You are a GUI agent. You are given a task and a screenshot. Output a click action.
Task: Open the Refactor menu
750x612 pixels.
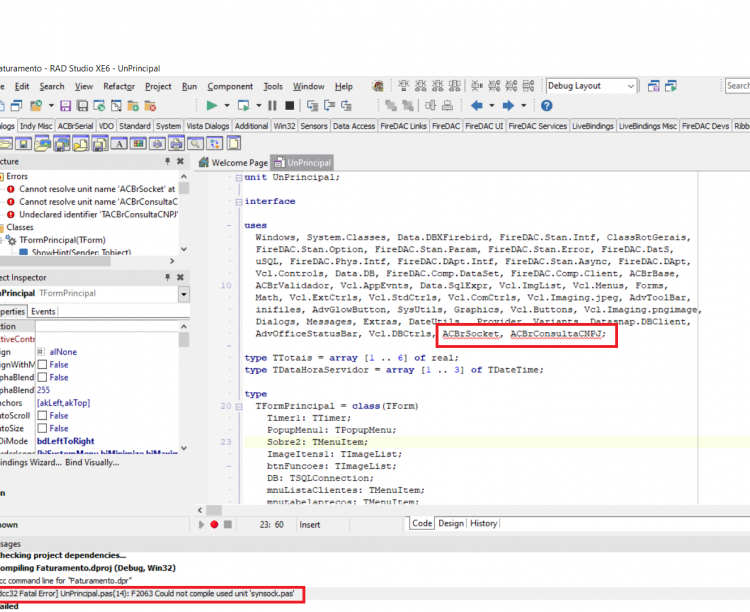coord(119,86)
